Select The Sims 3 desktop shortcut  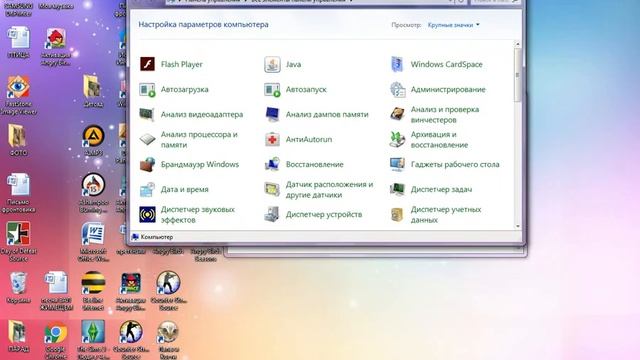(93, 340)
